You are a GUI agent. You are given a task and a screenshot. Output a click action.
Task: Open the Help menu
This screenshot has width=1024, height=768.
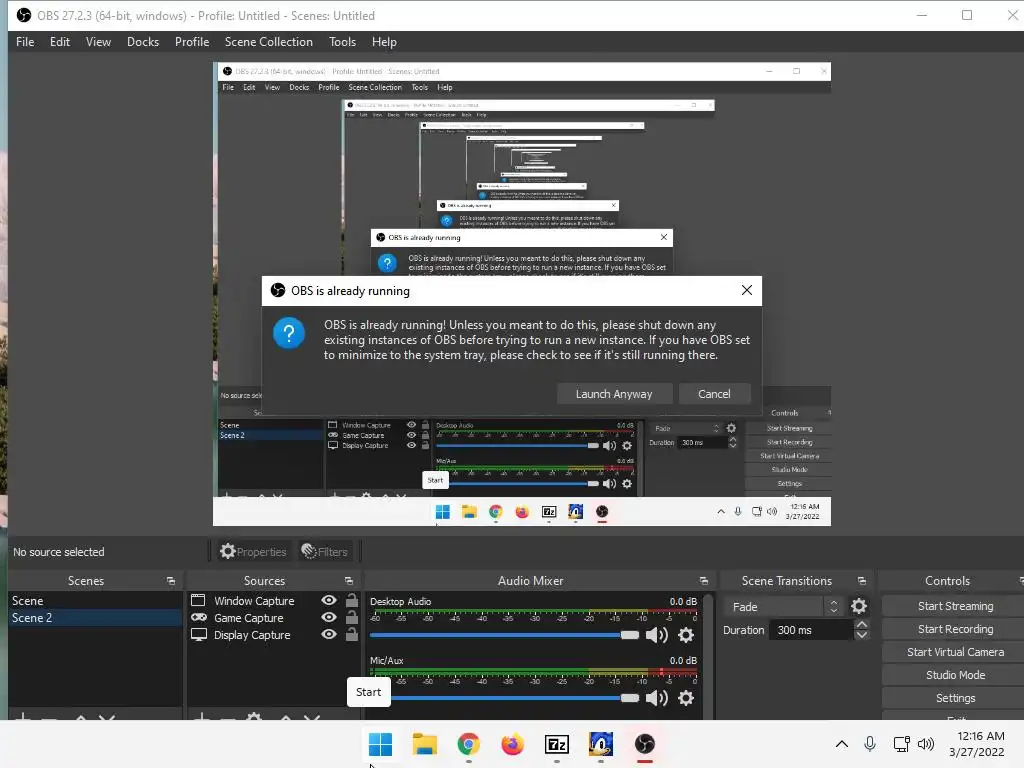pyautogui.click(x=384, y=42)
